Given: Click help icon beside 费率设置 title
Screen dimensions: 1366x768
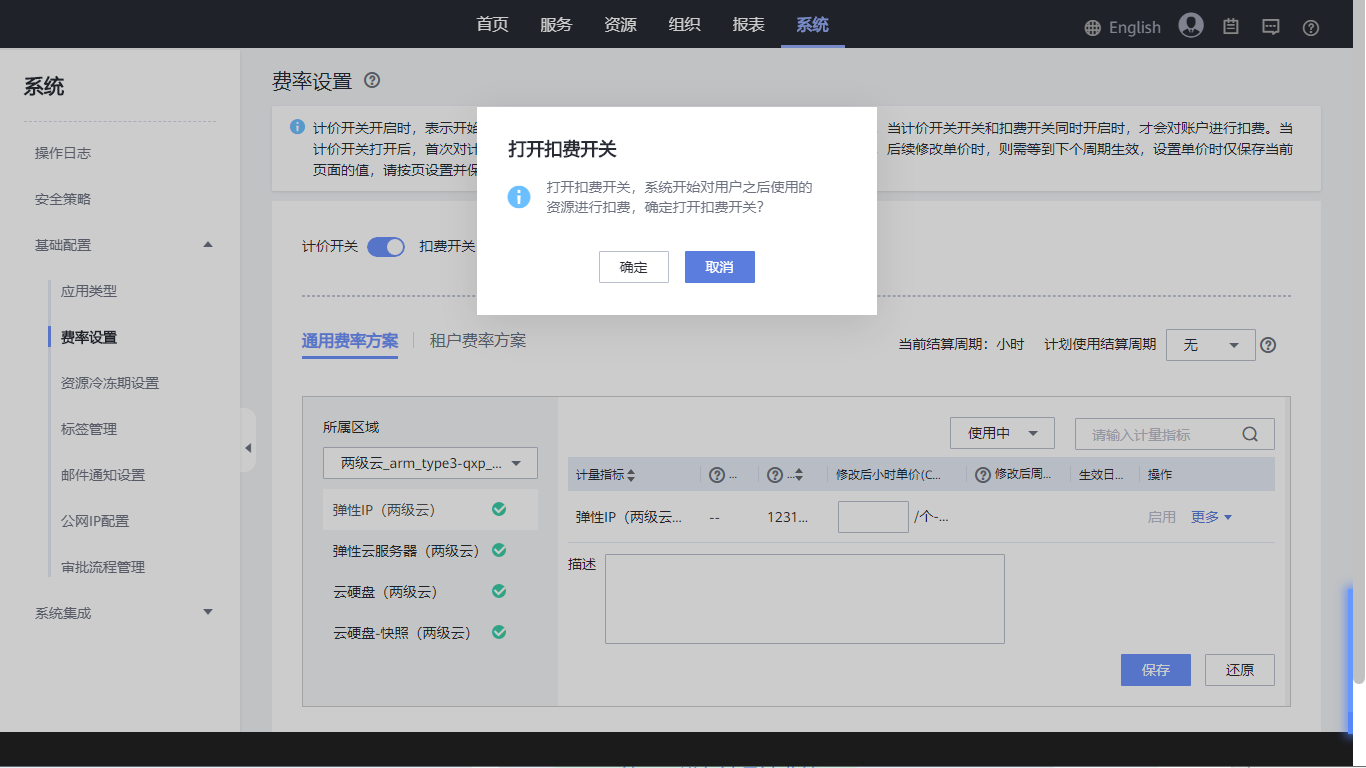Looking at the screenshot, I should [372, 80].
